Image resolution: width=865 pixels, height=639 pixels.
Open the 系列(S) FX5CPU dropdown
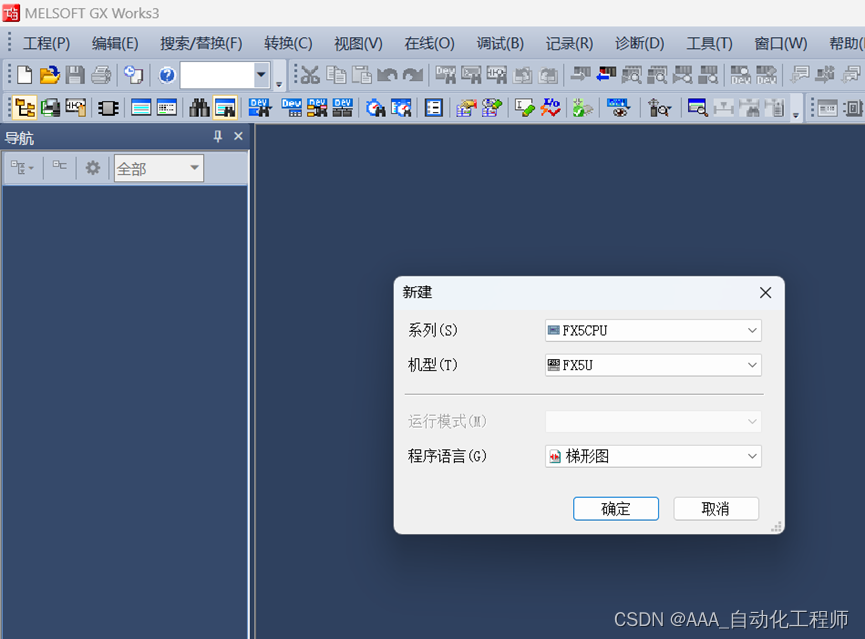pyautogui.click(x=653, y=331)
